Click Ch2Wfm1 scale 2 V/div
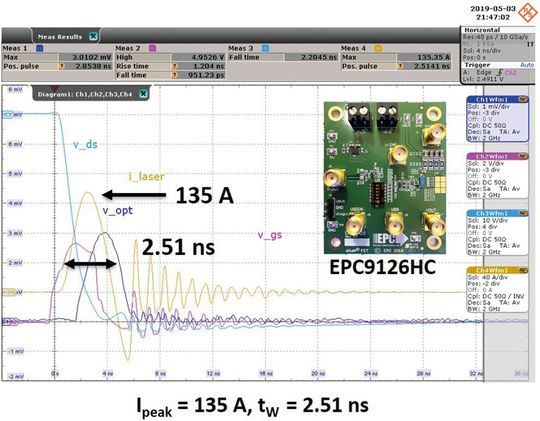Screen dimensions: 540x421 (486, 164)
